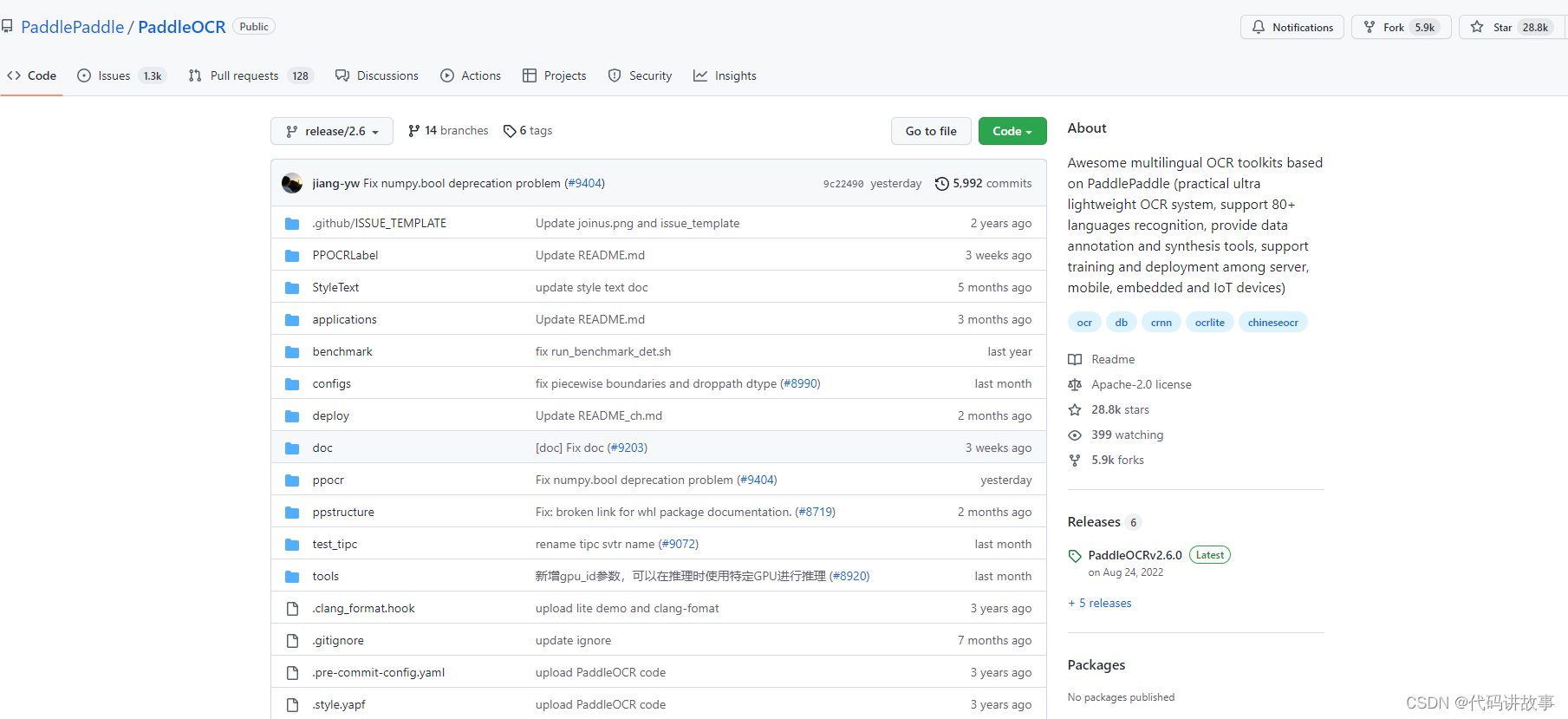Click the 'db' topic tag

click(1122, 323)
